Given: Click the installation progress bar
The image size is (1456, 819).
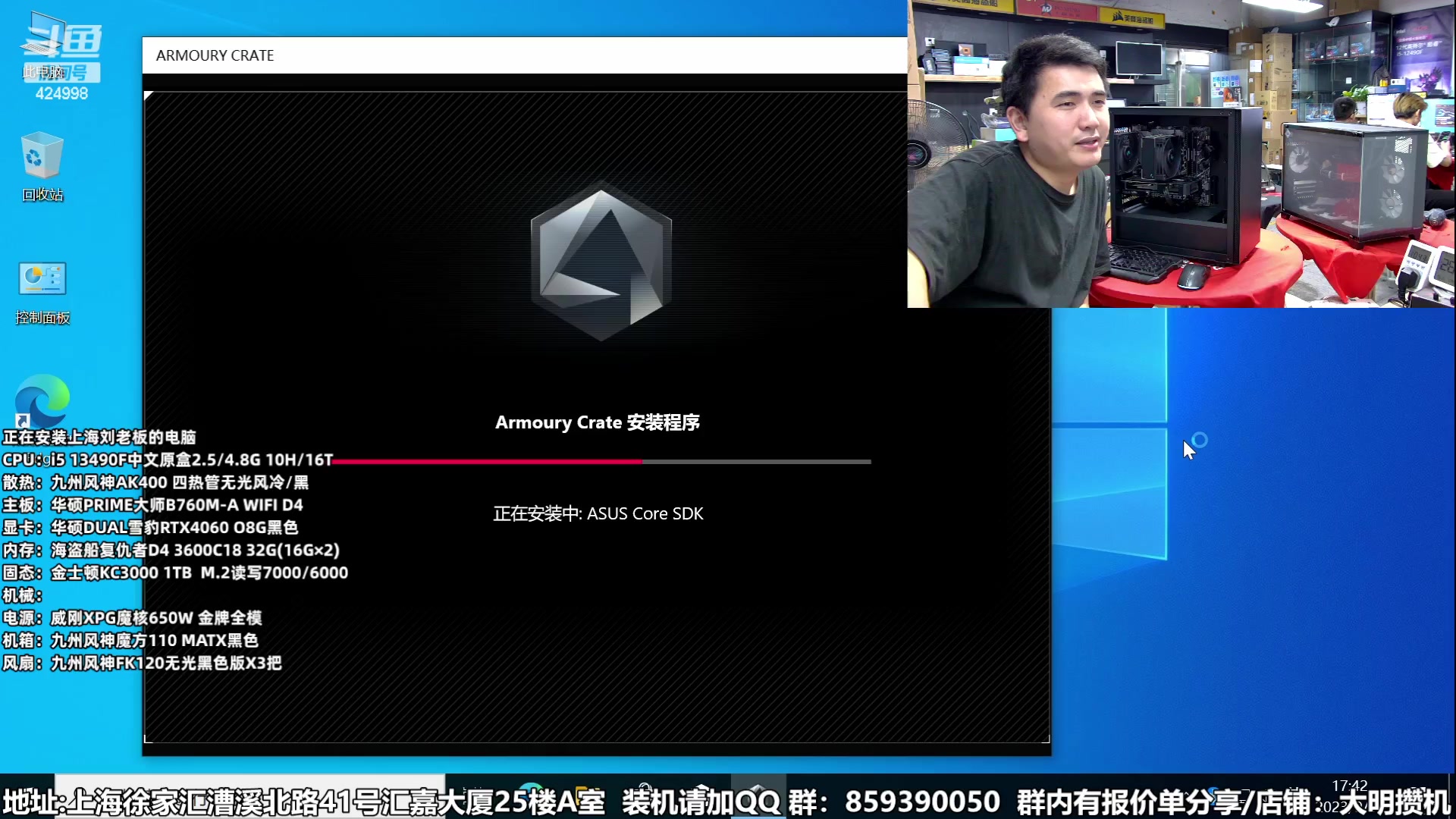Looking at the screenshot, I should (602, 461).
